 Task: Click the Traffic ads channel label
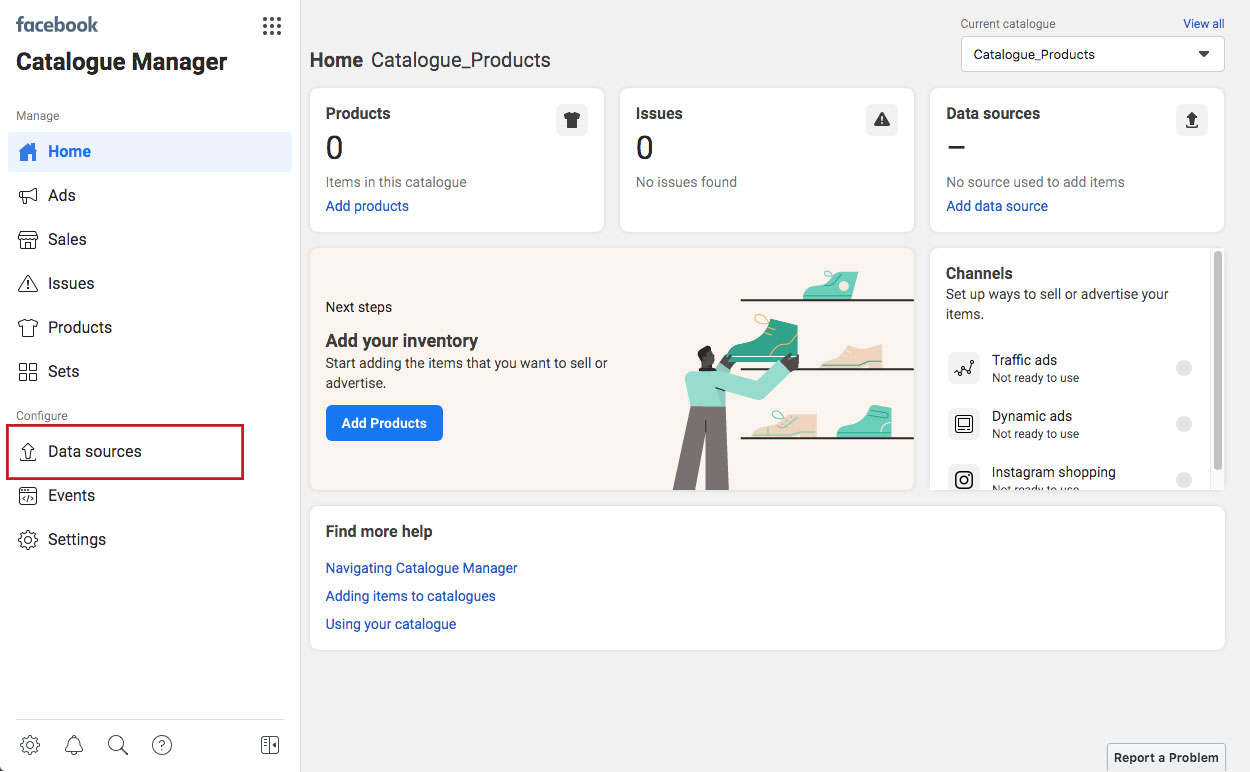[1024, 360]
